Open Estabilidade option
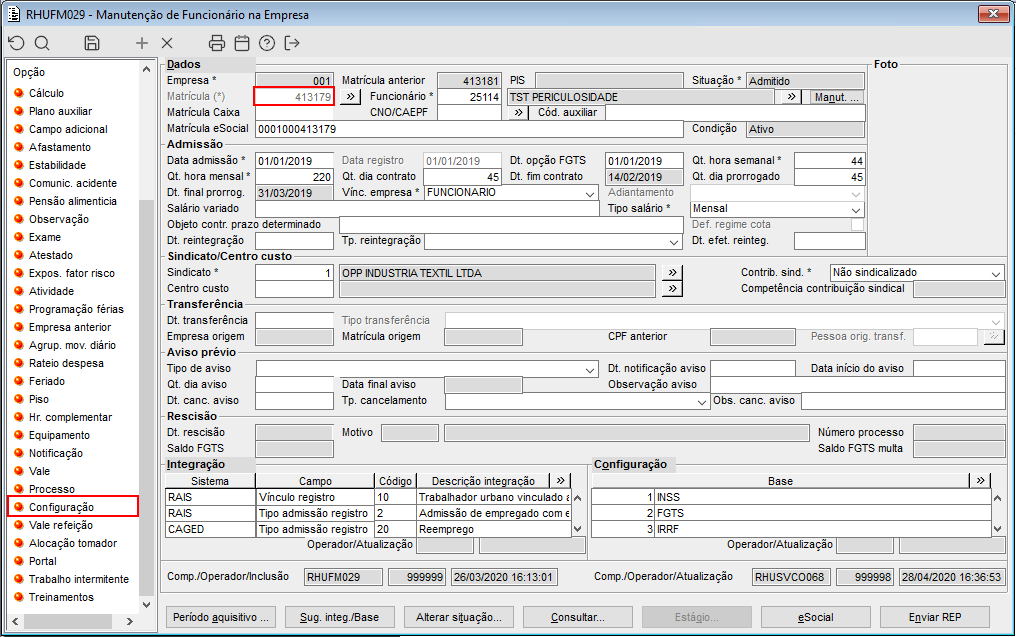Image resolution: width=1016 pixels, height=637 pixels. tap(57, 165)
